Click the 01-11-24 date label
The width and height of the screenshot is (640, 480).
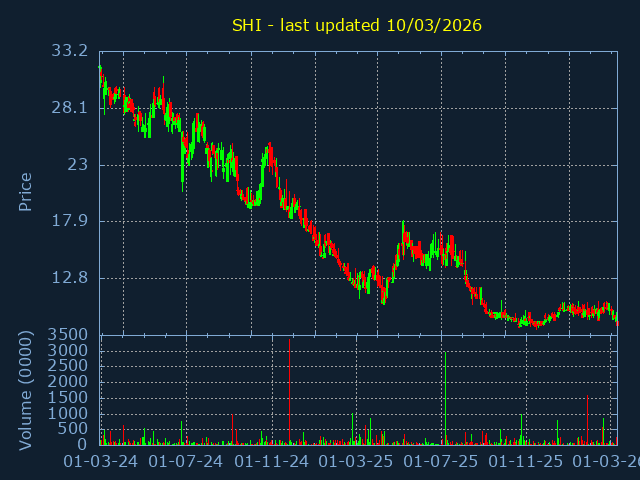(x=272, y=462)
